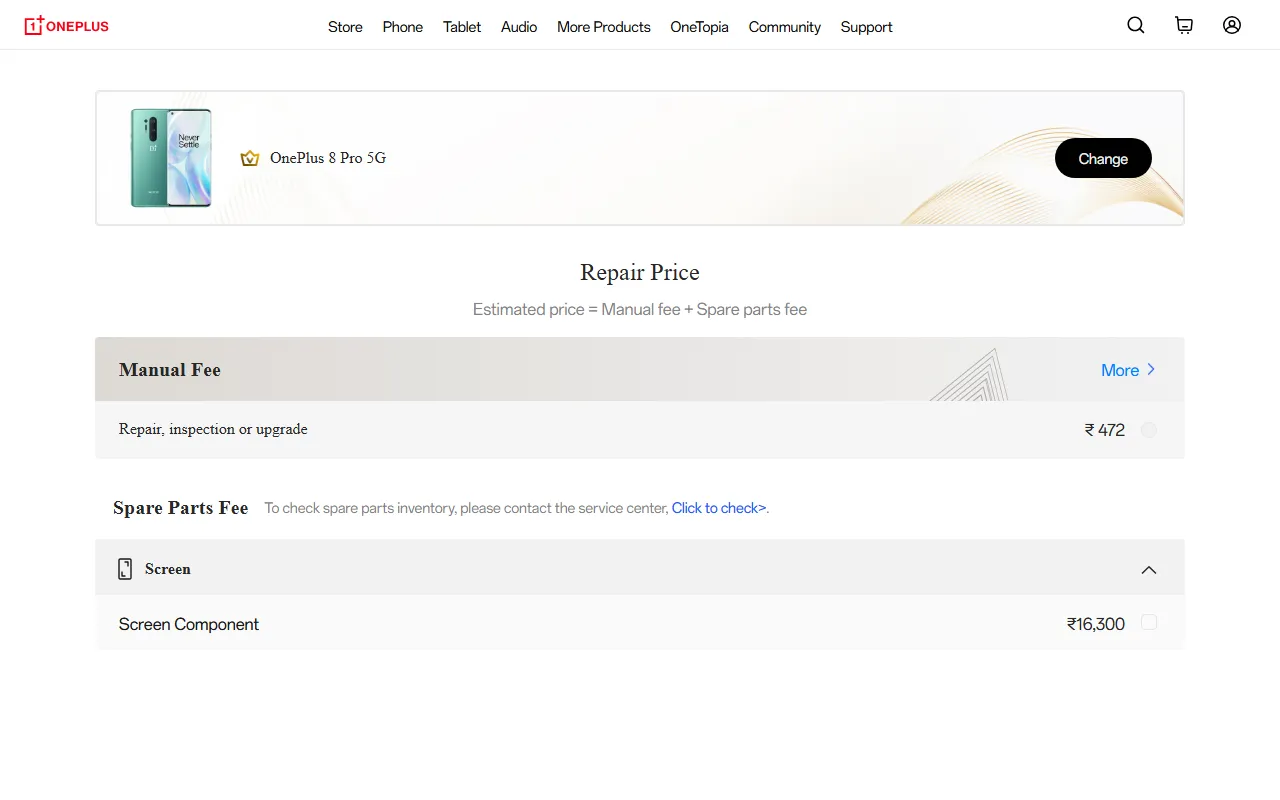1280x800 pixels.
Task: Open the user account icon
Action: pos(1232,26)
